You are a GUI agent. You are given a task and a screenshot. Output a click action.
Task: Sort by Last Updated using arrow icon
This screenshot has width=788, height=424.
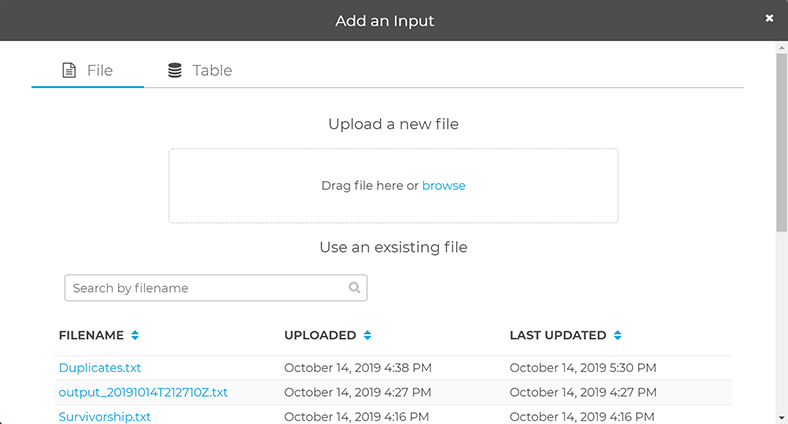click(x=617, y=335)
